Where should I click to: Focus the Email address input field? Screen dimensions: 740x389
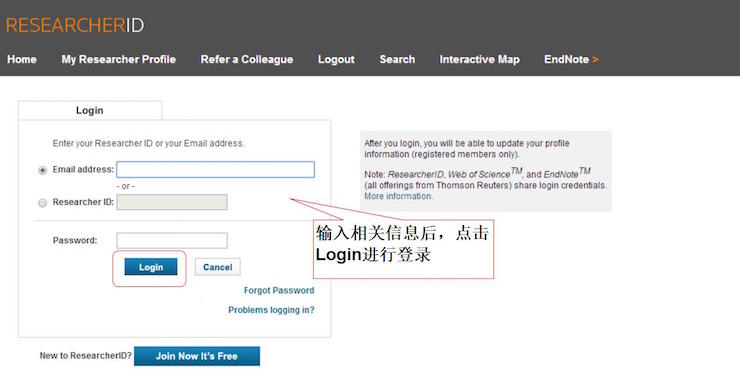point(215,169)
